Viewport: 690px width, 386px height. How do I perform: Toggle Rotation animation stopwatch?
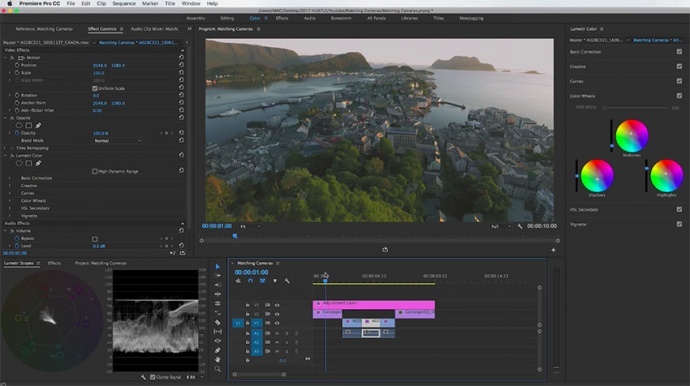coord(17,95)
